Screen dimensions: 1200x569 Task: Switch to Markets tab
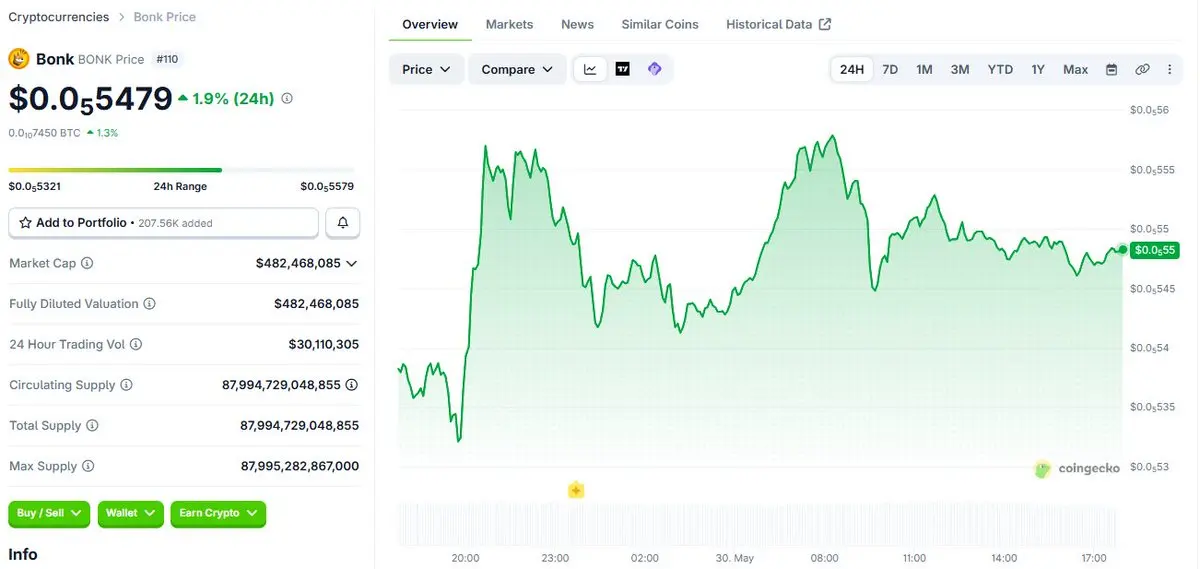[509, 24]
